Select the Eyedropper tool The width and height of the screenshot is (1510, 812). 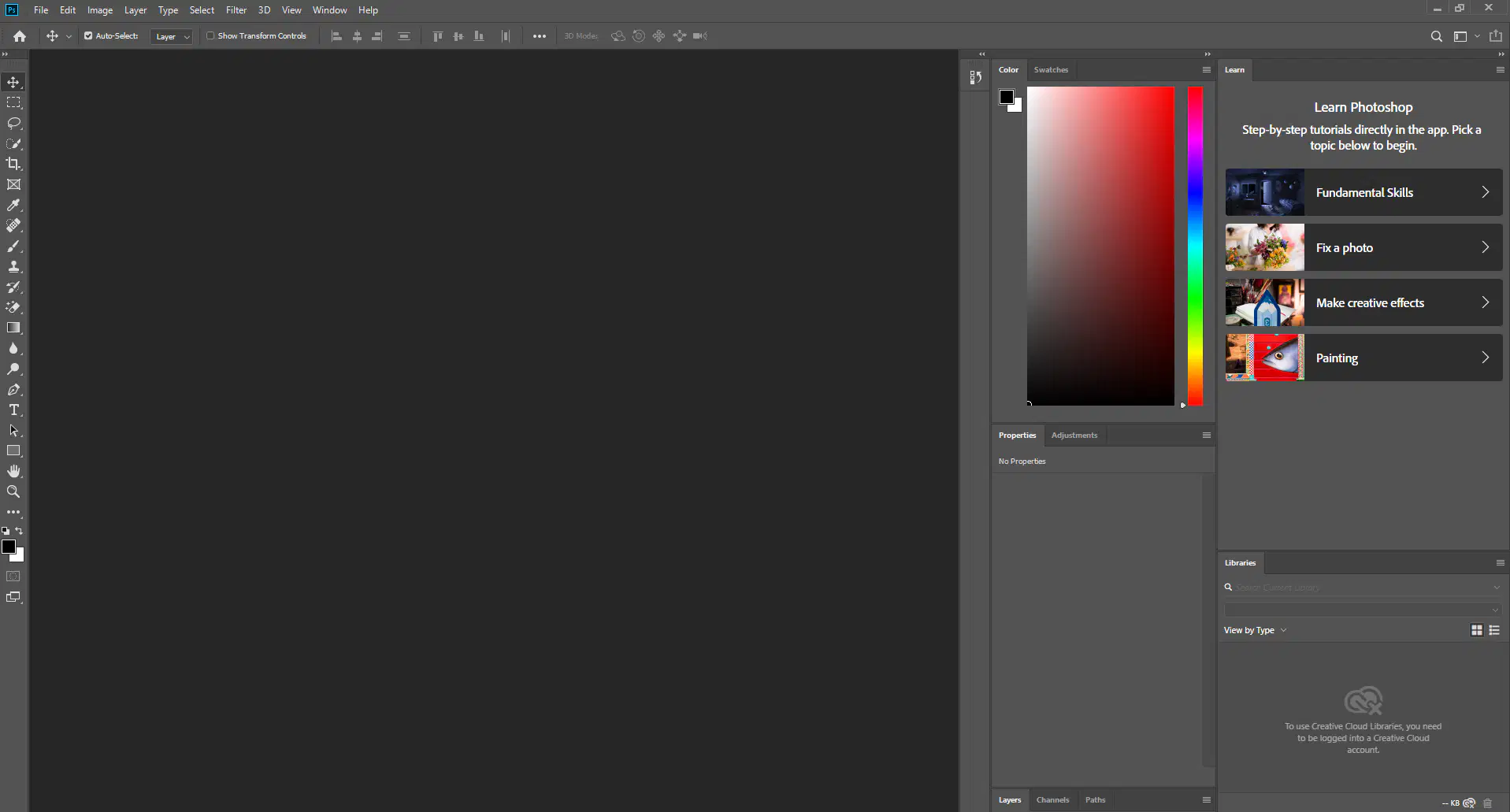pos(13,205)
